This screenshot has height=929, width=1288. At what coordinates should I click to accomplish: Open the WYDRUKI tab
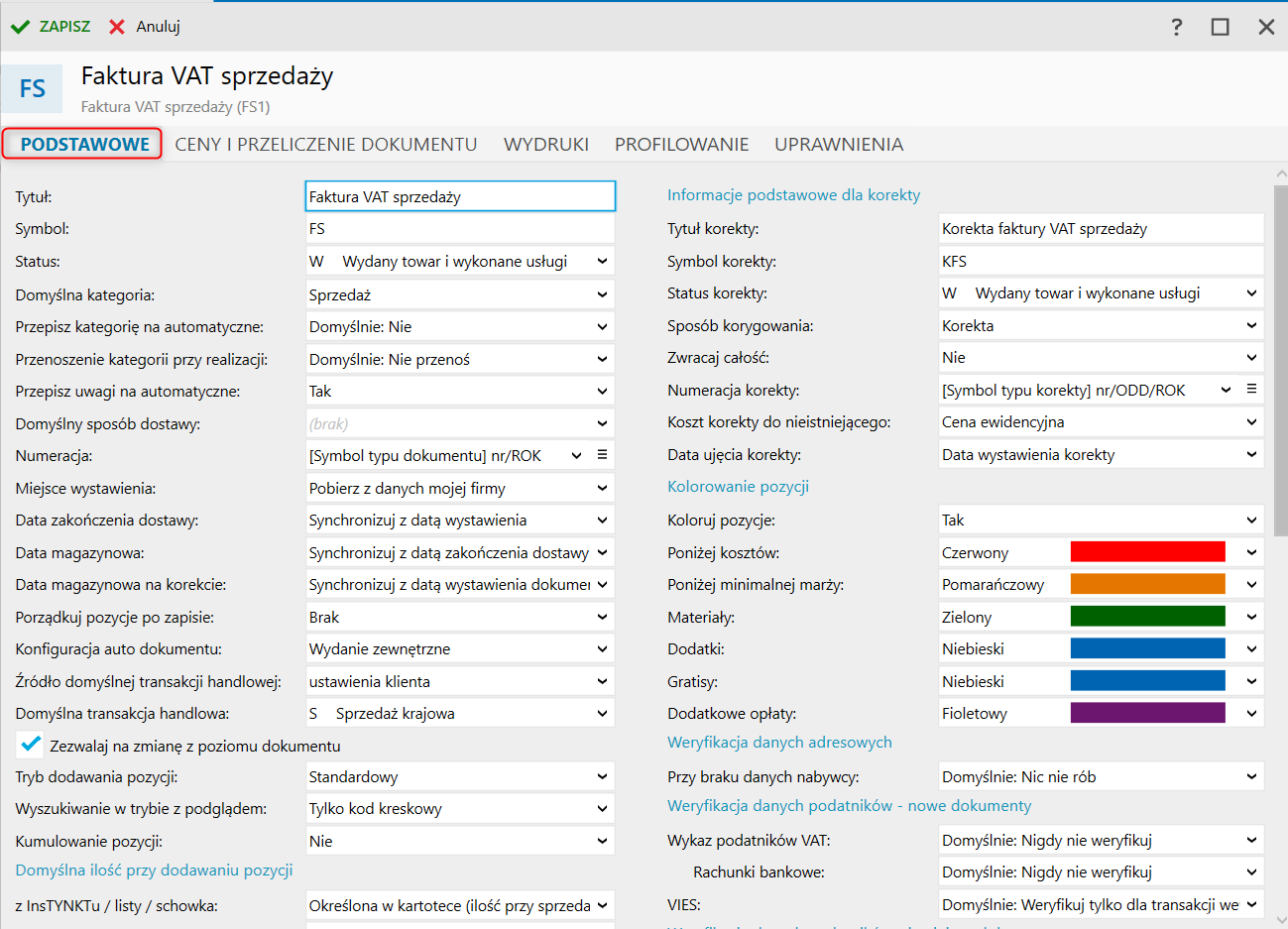tap(546, 145)
